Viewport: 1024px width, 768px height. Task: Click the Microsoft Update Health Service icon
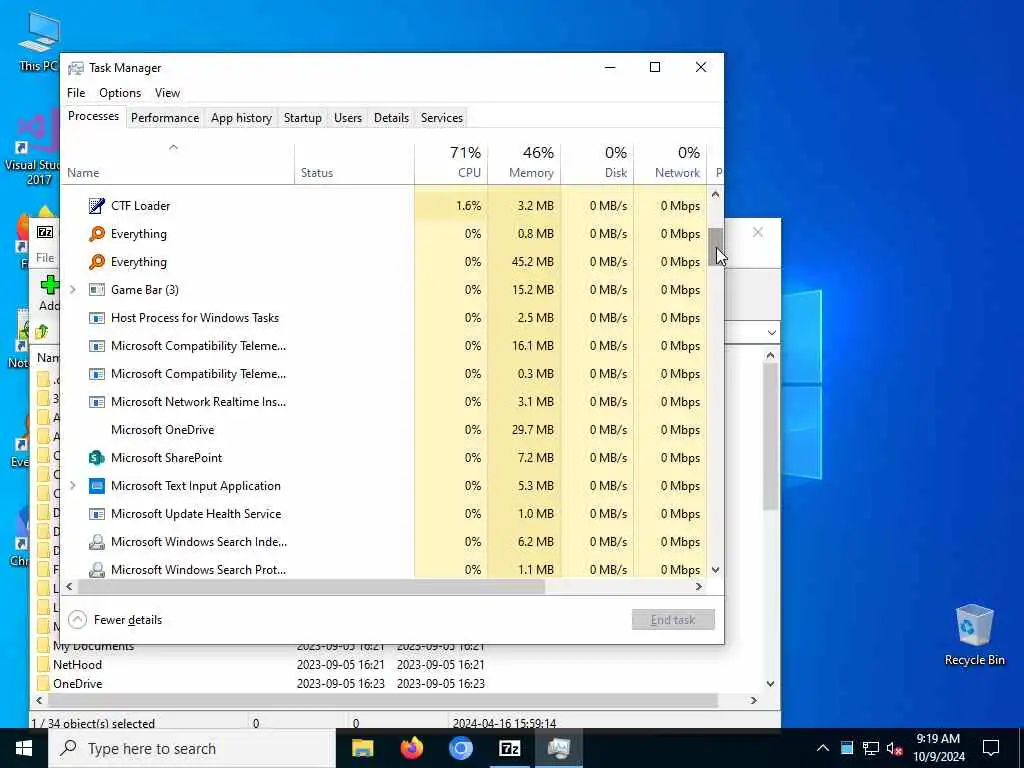tap(97, 514)
